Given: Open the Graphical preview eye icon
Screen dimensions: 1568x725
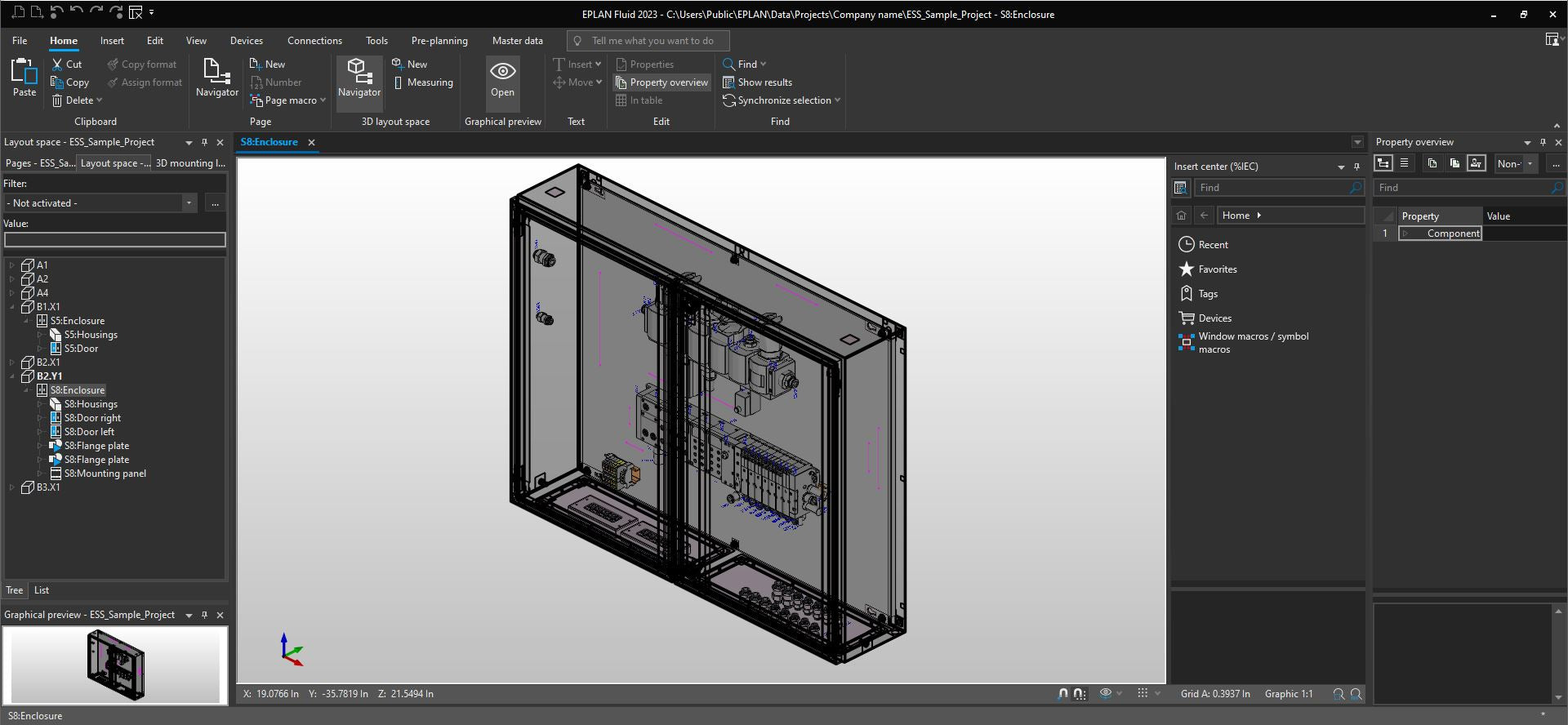Looking at the screenshot, I should pos(502,71).
